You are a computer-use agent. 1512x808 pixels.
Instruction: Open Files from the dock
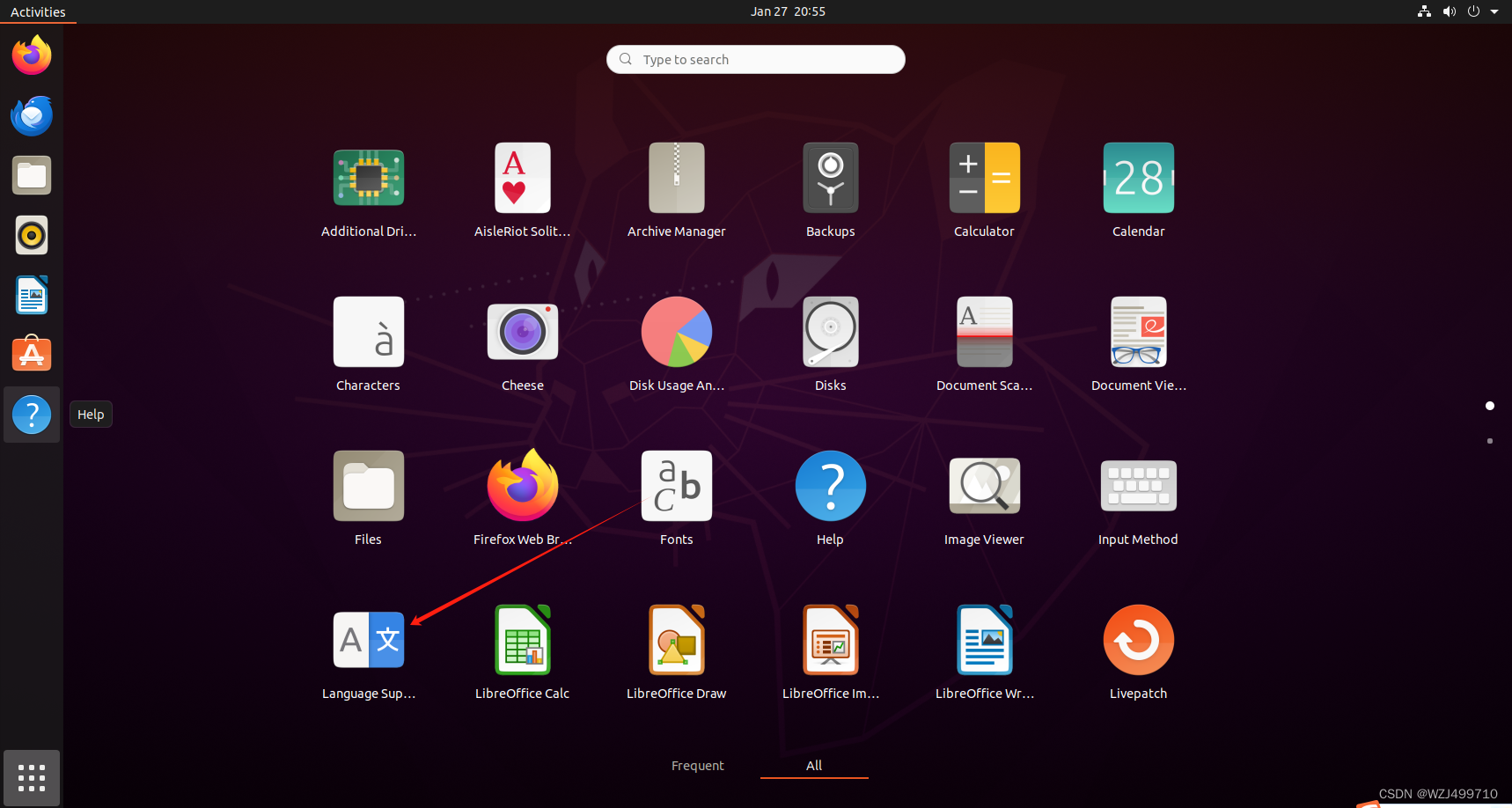coord(32,175)
